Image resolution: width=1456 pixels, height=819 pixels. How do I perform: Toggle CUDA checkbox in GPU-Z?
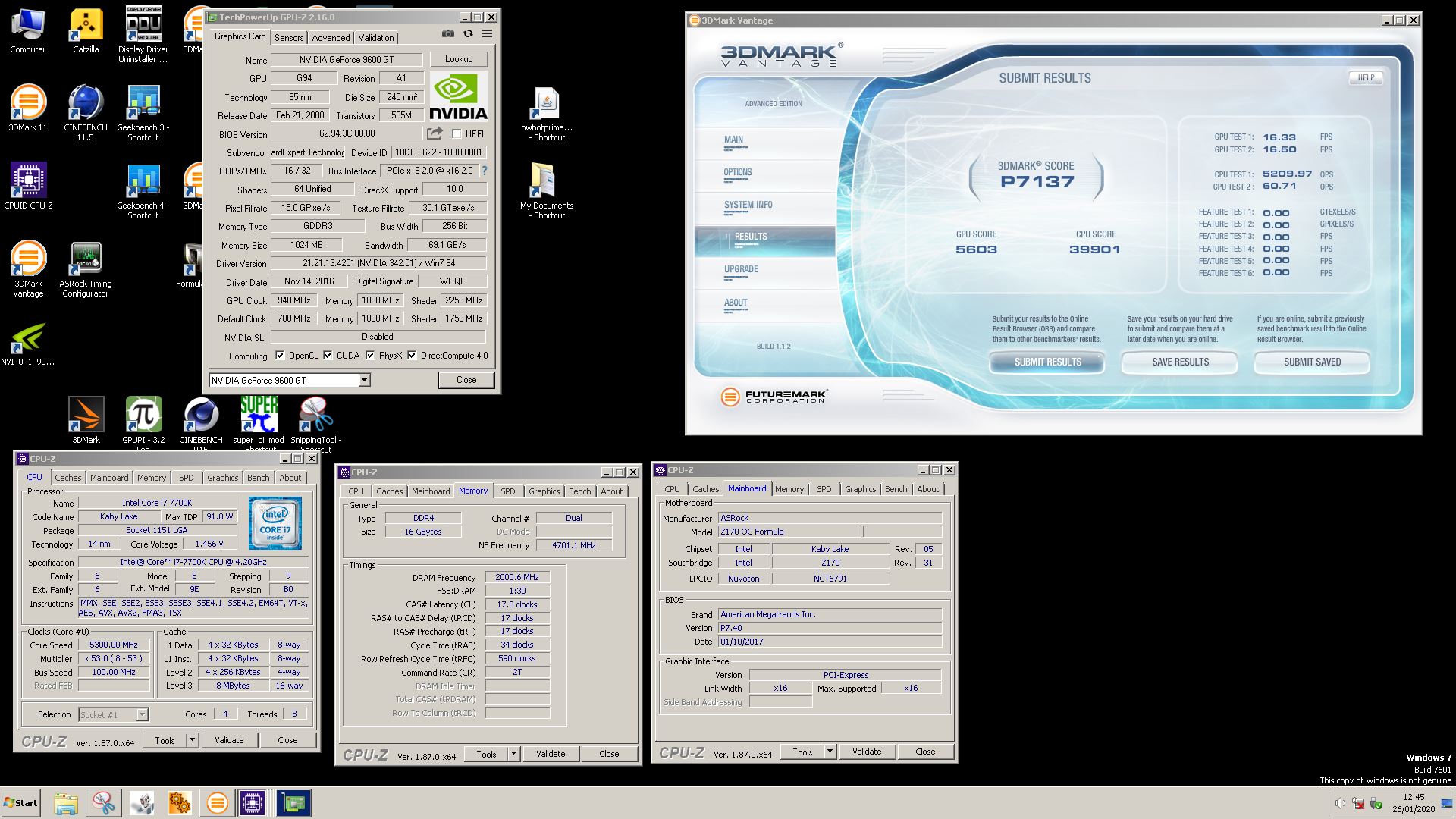[x=328, y=355]
